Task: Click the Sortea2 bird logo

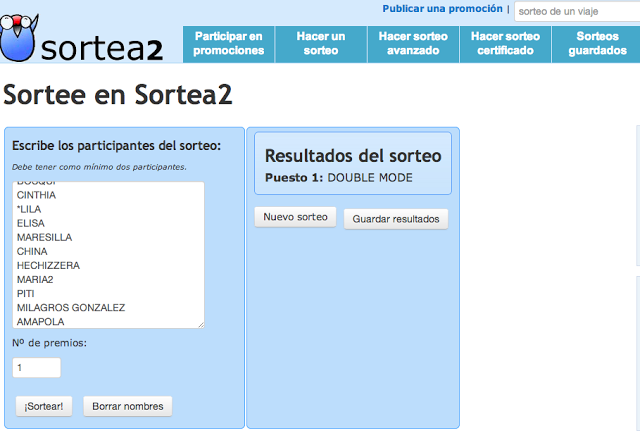Action: [19, 38]
